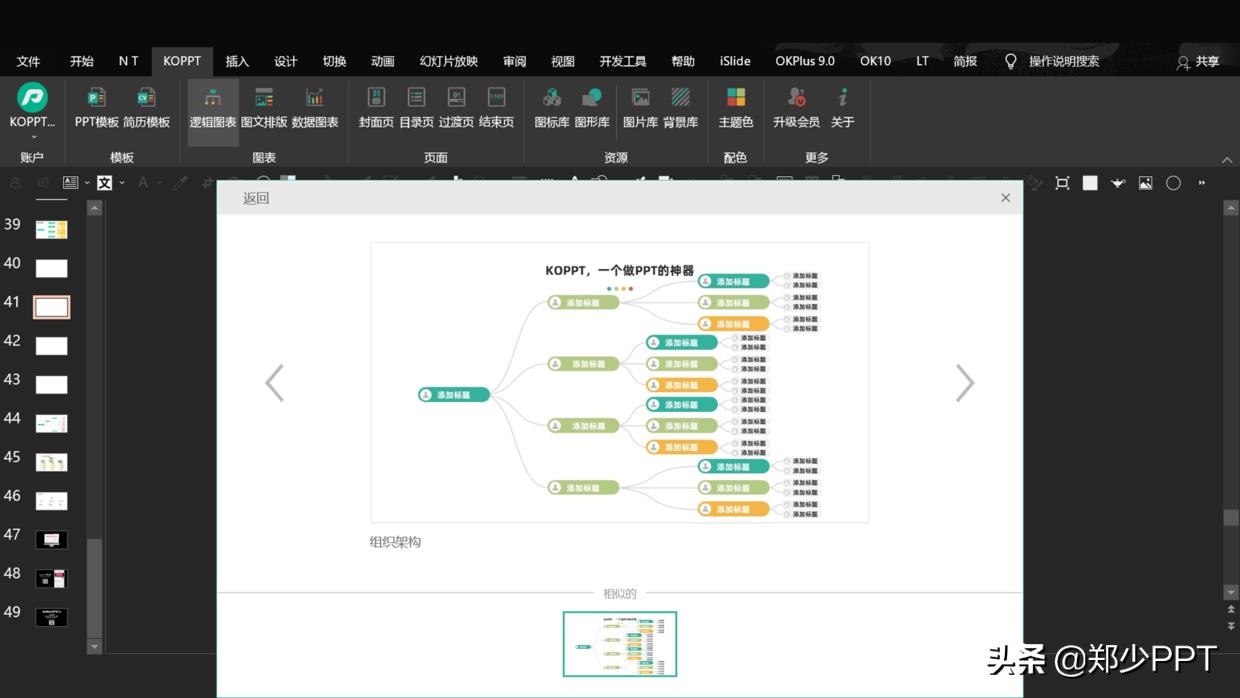Switch to the iSlide ribbon tab
This screenshot has height=698, width=1240.
[735, 61]
